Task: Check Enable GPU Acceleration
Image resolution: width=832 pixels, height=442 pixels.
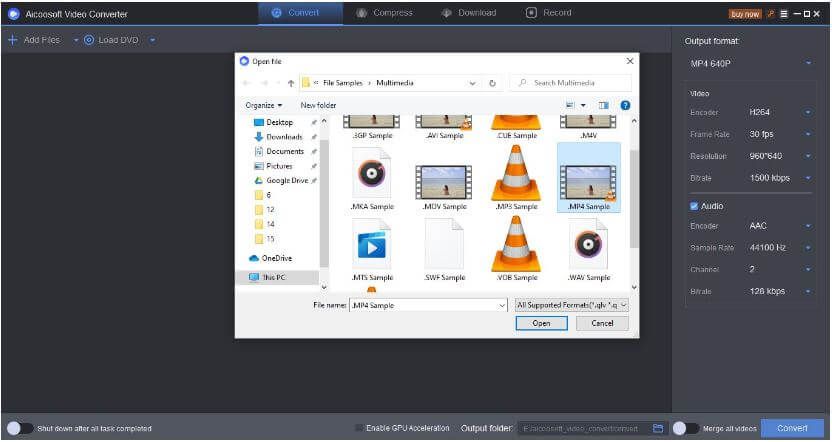Action: [359, 428]
